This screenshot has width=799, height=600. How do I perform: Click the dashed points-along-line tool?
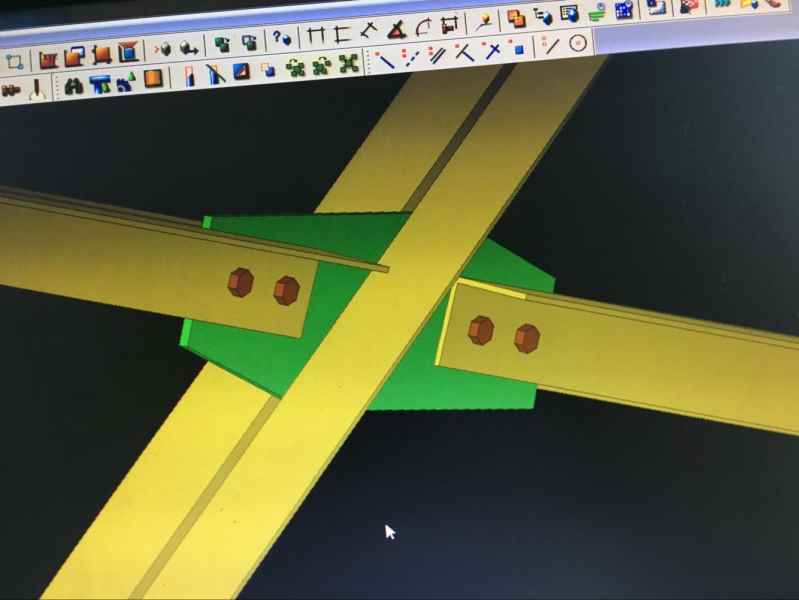point(410,57)
